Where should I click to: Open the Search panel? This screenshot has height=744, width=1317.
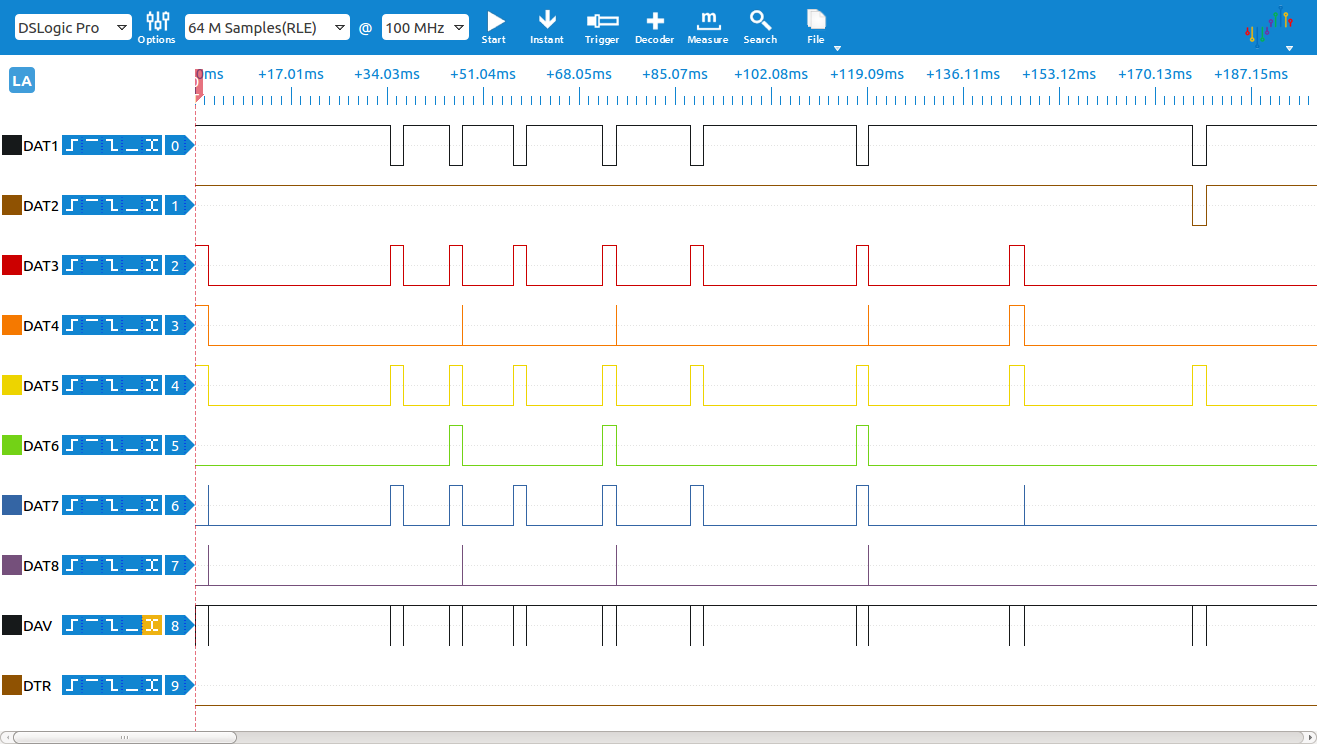point(760,27)
